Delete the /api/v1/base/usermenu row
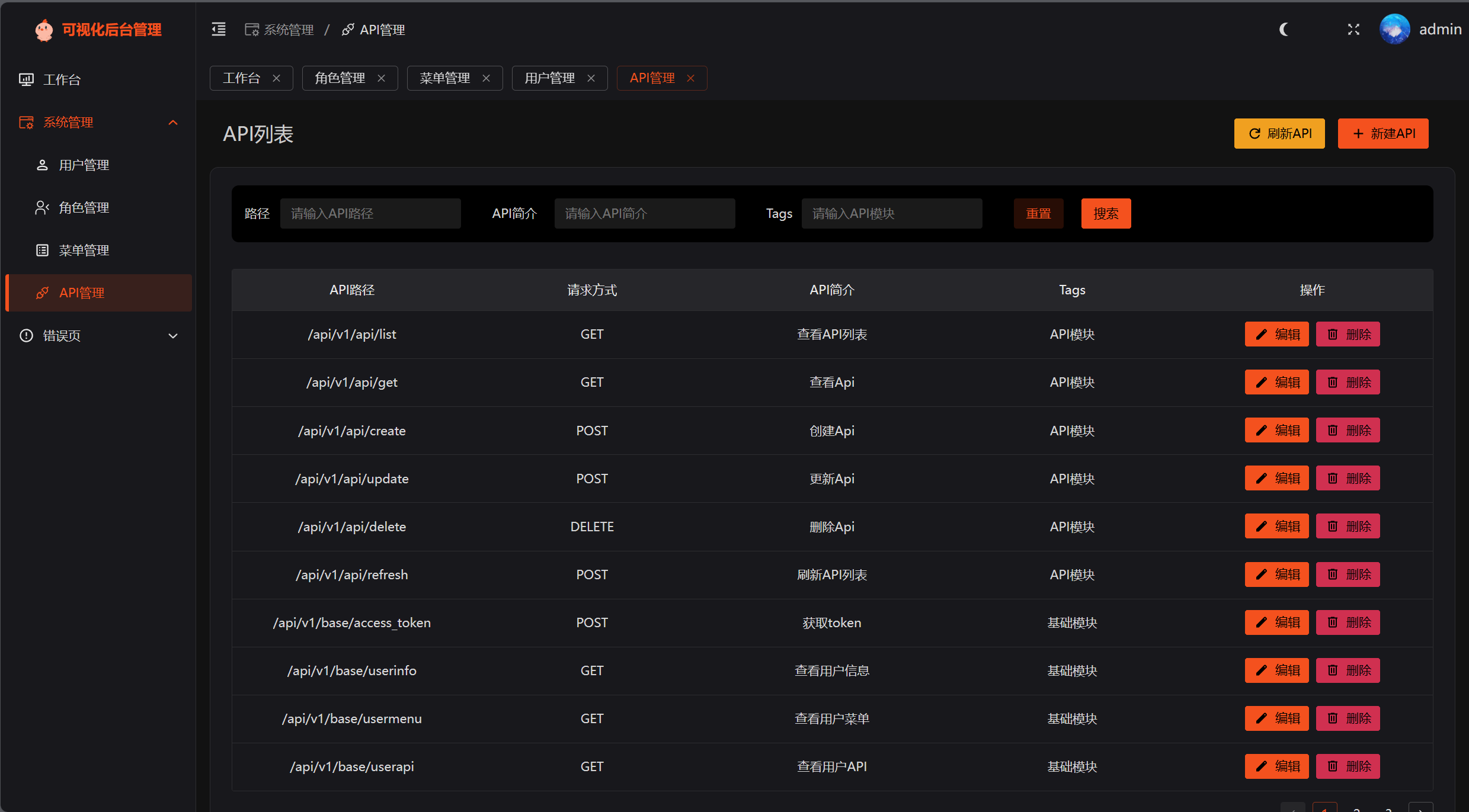The image size is (1469, 812). click(1348, 718)
